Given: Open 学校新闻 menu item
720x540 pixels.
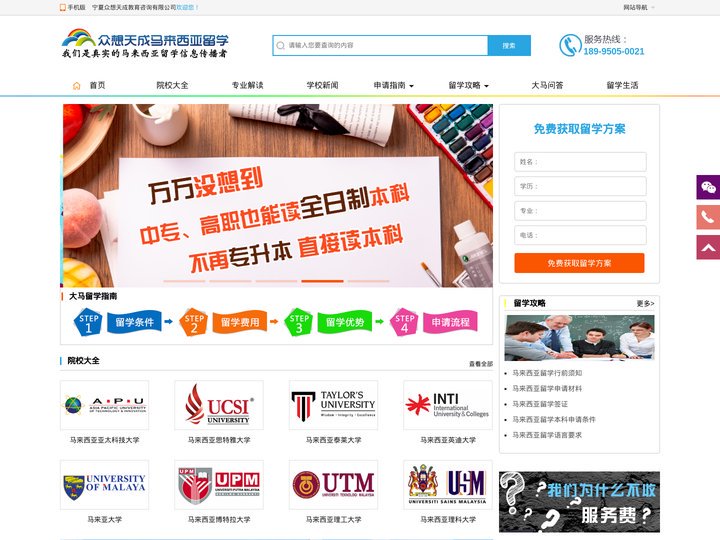Looking at the screenshot, I should coord(322,85).
